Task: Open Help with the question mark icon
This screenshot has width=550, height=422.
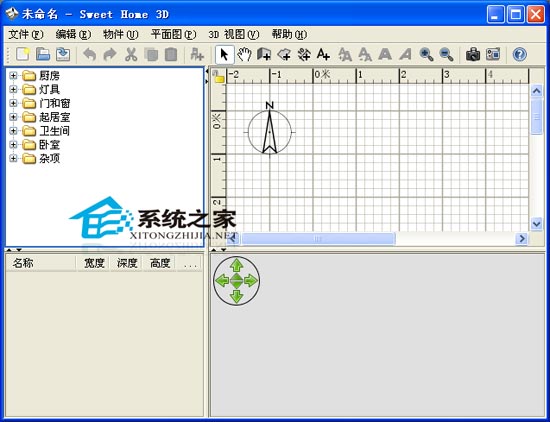Action: (x=519, y=54)
